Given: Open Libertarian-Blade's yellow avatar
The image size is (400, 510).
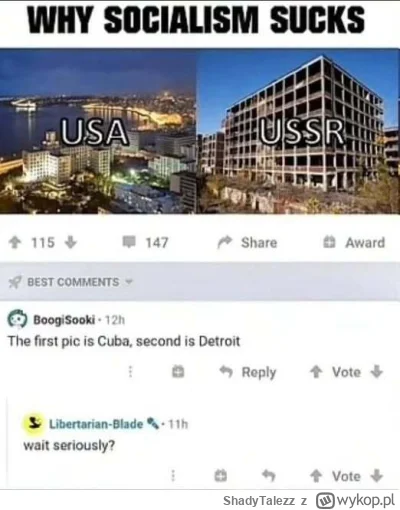Looking at the screenshot, I should pyautogui.click(x=33, y=424).
